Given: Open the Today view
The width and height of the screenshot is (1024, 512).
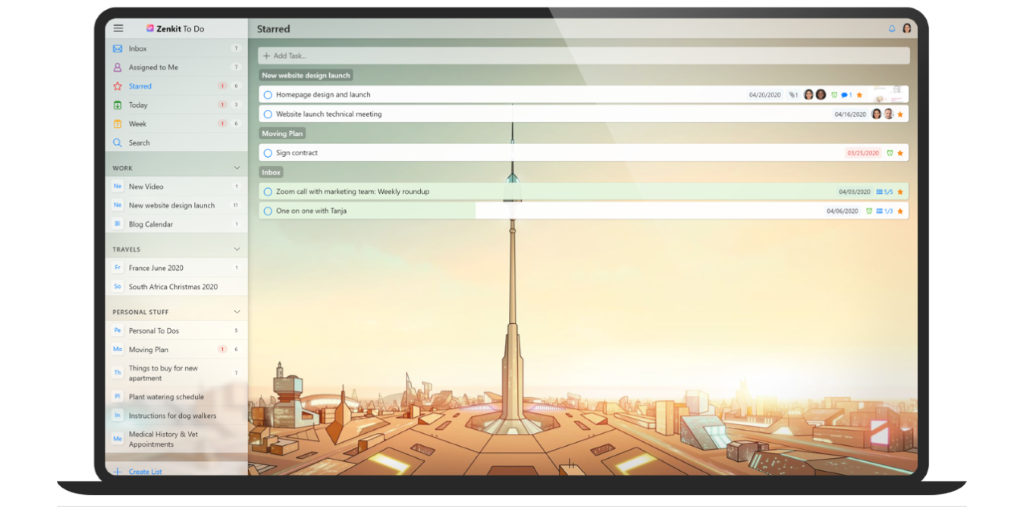Looking at the screenshot, I should 176,105.
